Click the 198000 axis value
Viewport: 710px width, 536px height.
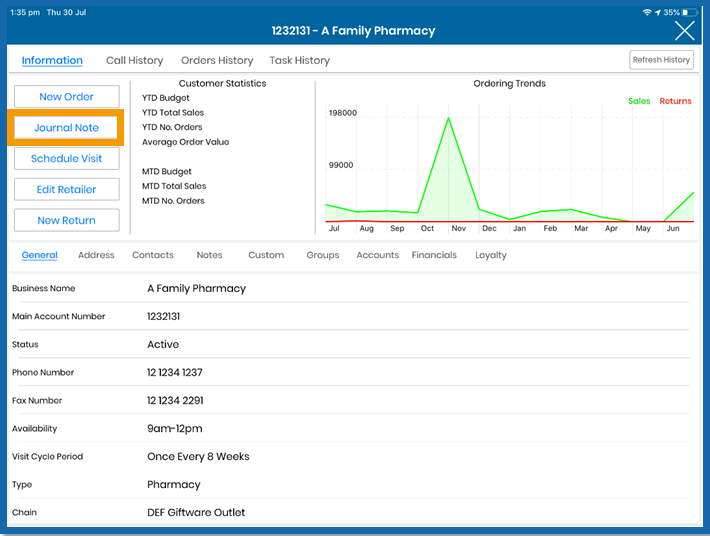point(342,113)
